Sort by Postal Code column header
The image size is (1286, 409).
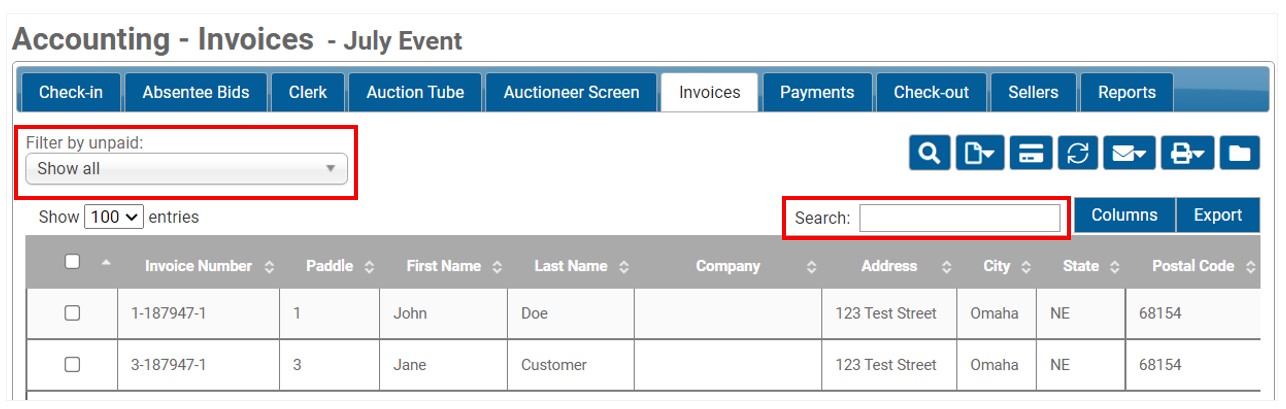(x=1195, y=267)
